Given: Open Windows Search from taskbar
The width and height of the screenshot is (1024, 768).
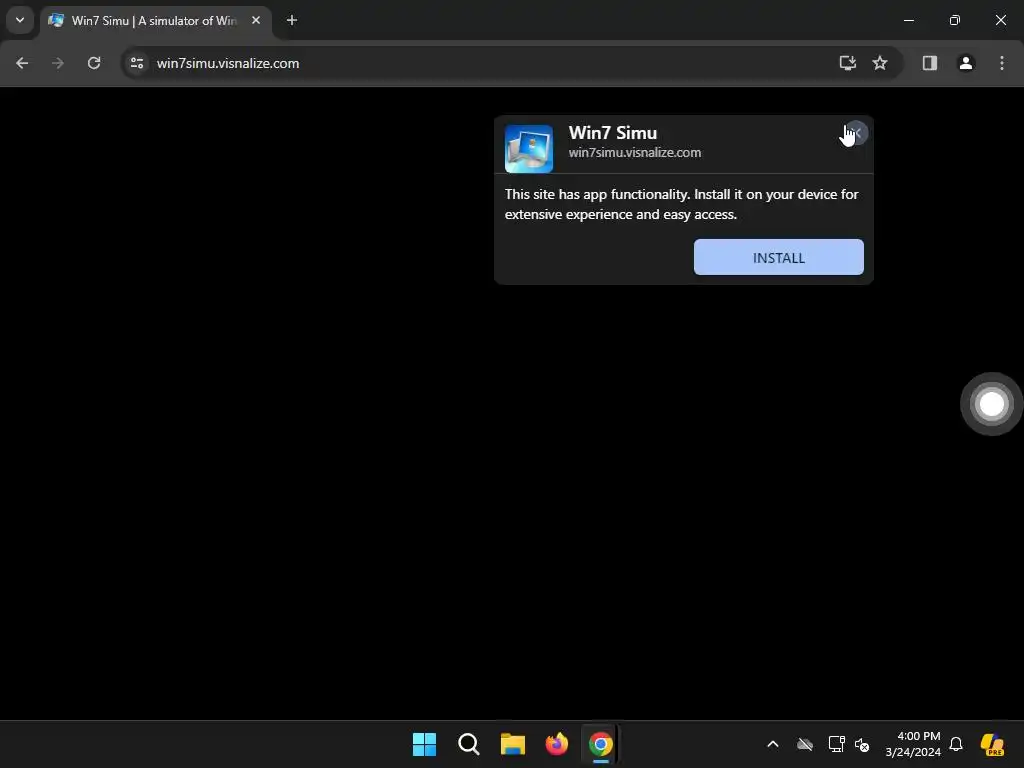Looking at the screenshot, I should [x=469, y=744].
